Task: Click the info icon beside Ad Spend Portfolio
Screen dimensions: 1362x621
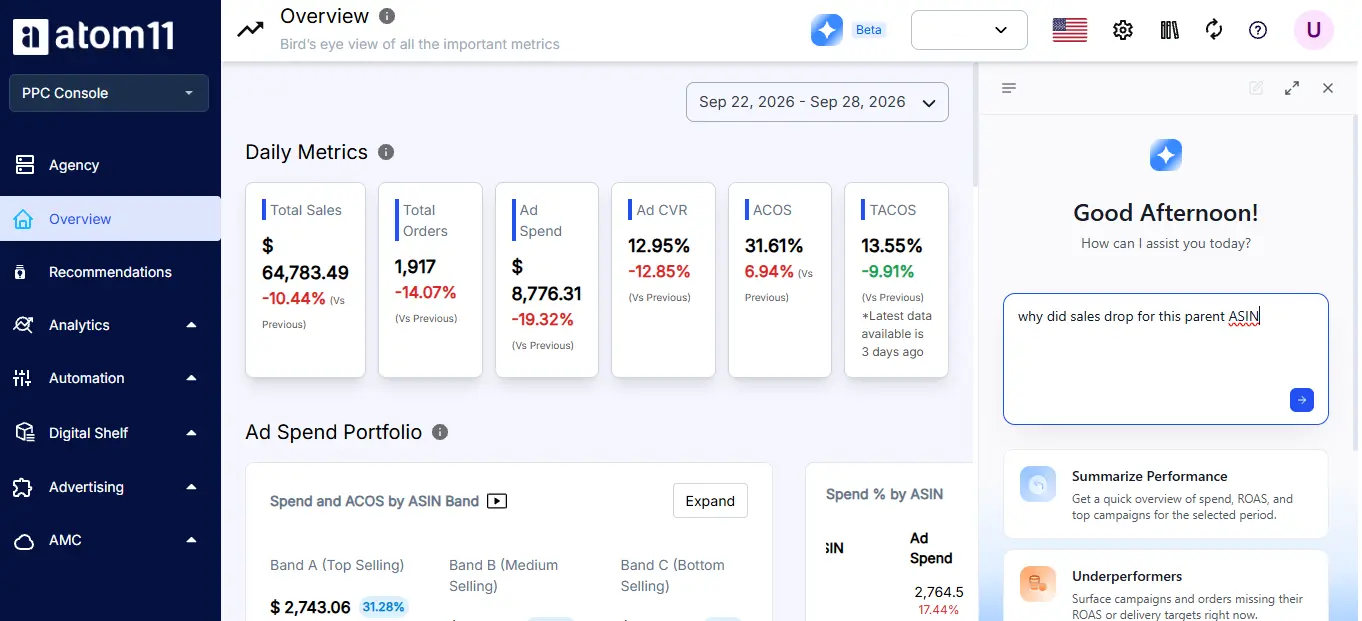Action: pos(440,432)
